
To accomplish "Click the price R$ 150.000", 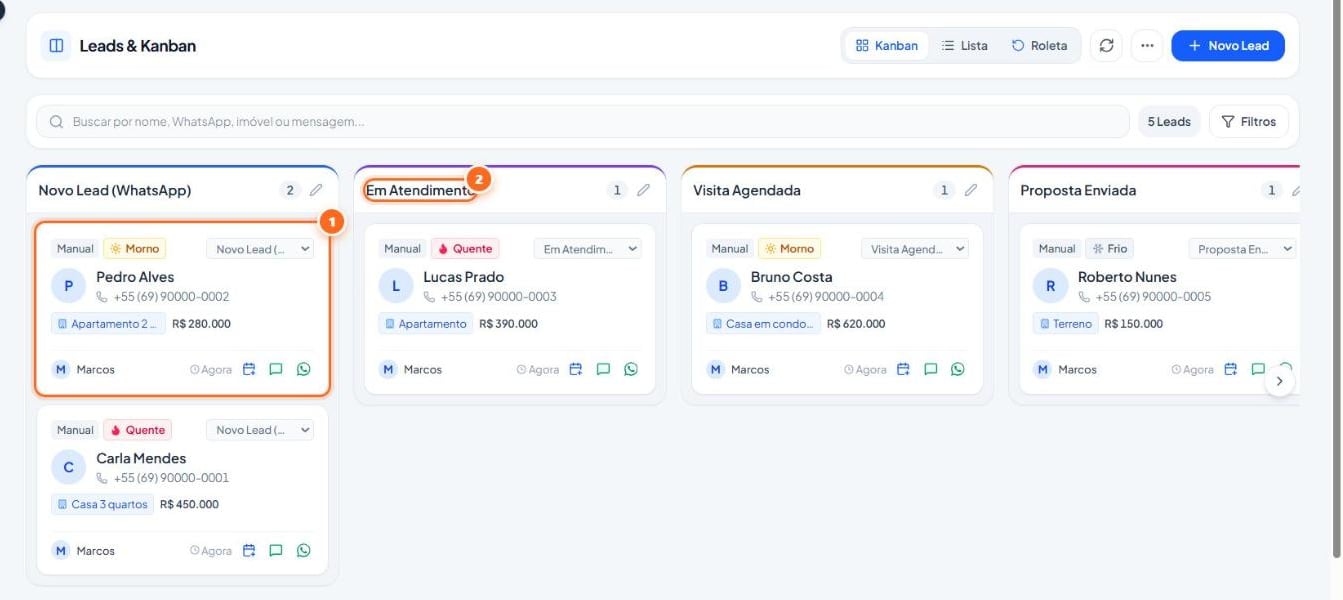I will coord(1134,324).
